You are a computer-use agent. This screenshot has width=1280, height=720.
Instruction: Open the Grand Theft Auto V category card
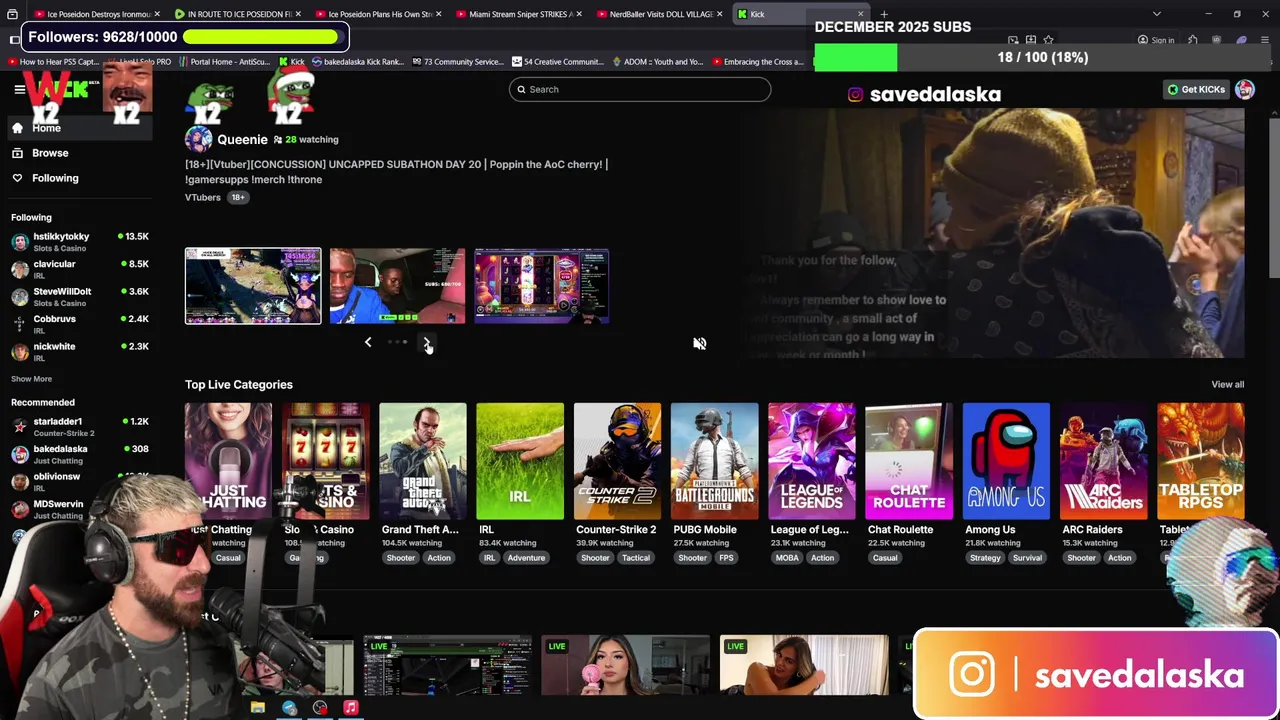click(x=422, y=461)
